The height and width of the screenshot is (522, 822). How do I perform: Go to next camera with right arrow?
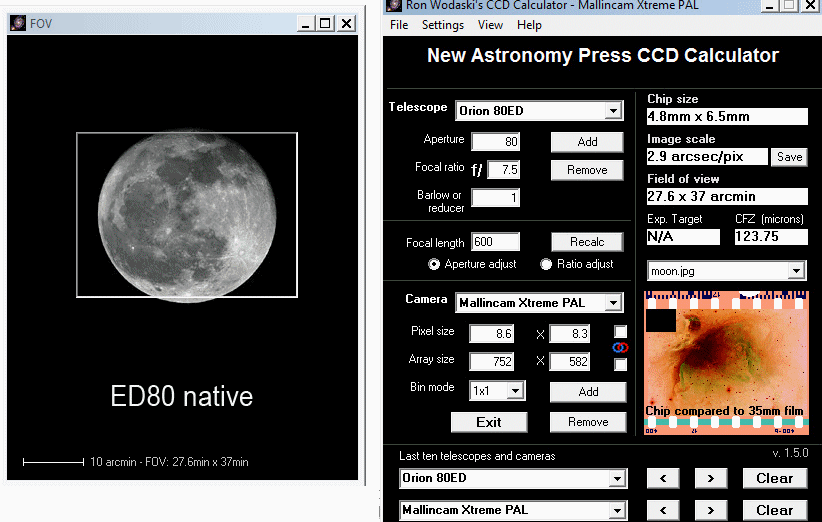[x=710, y=510]
